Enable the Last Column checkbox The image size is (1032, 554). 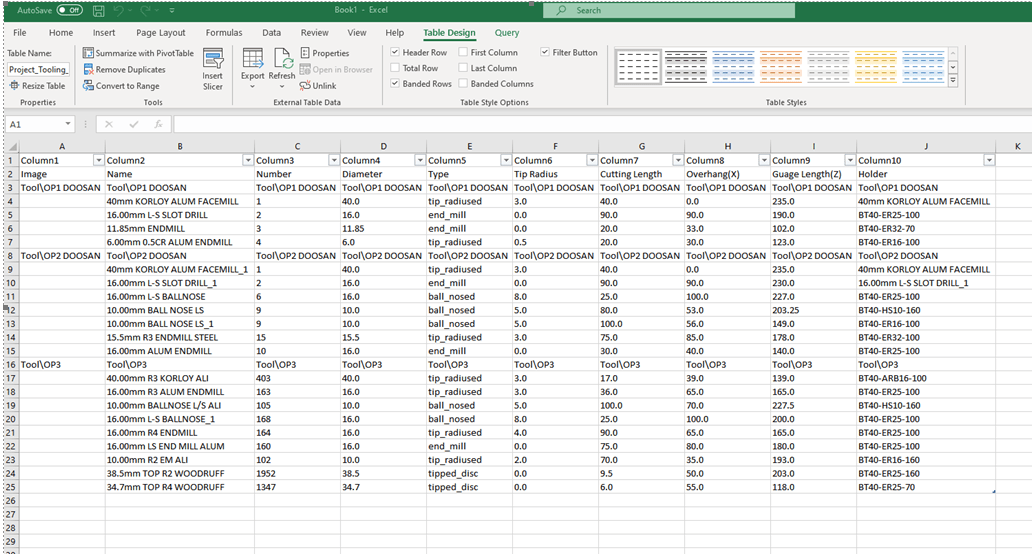tap(463, 68)
